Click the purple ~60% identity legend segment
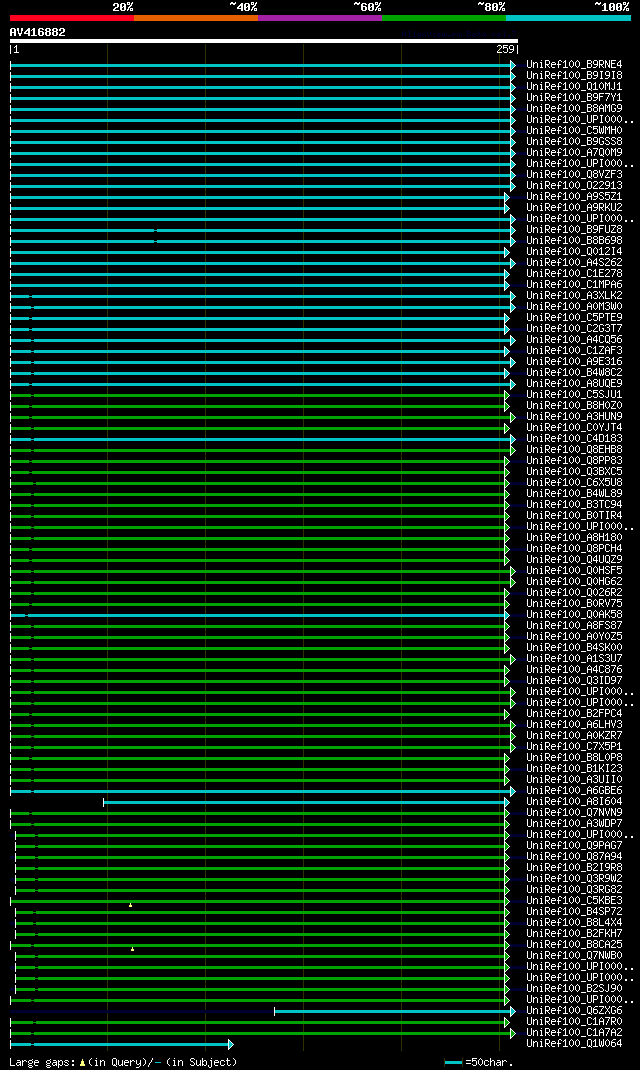The height and width of the screenshot is (1070, 640). click(320, 18)
